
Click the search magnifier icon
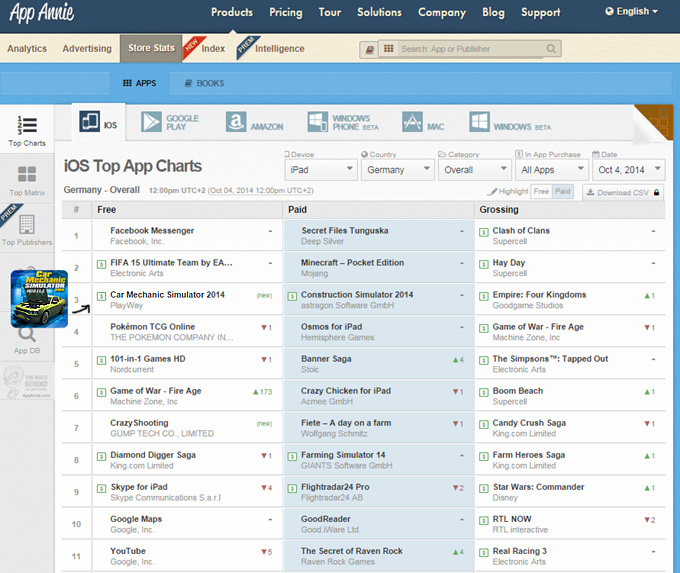click(551, 49)
